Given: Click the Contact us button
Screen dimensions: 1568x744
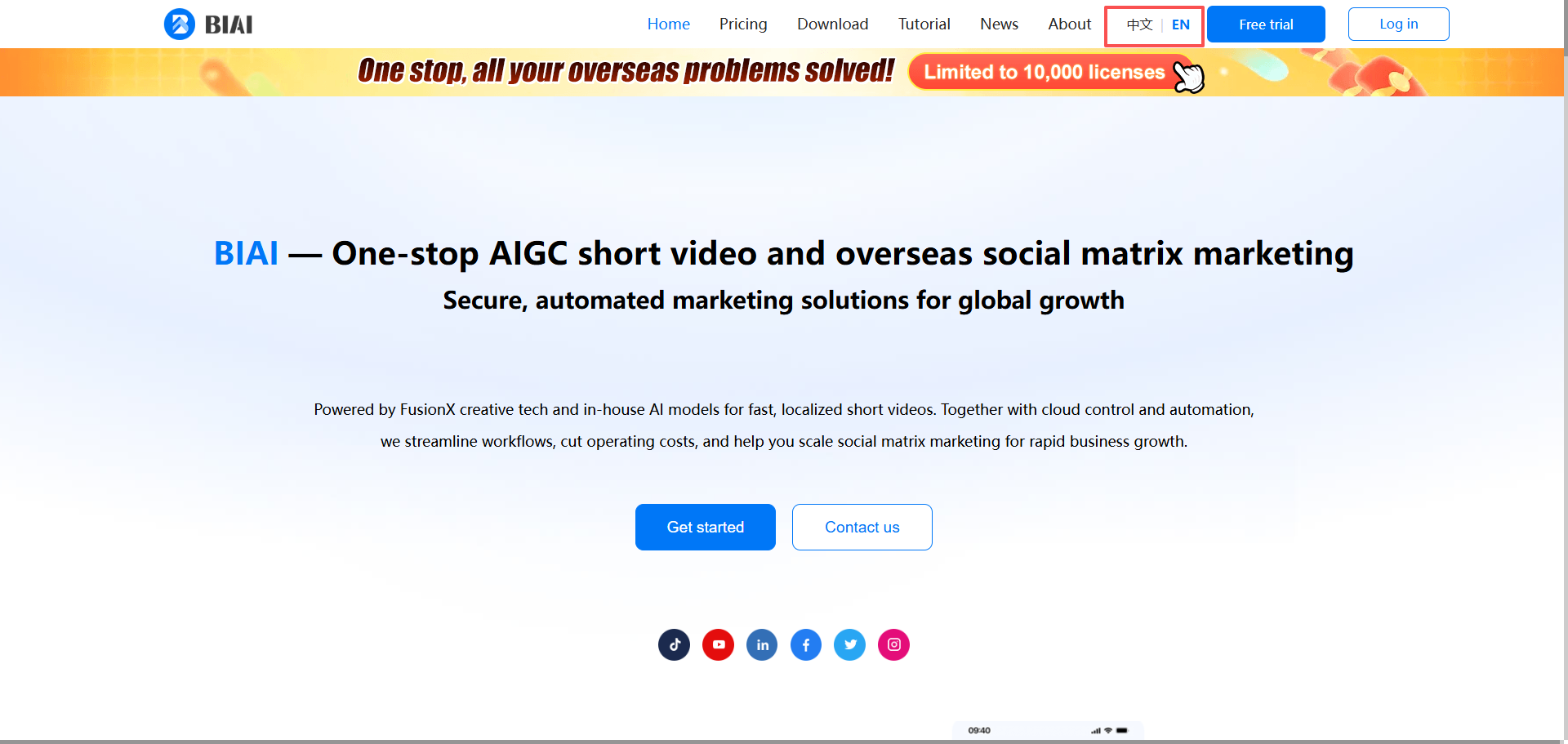Looking at the screenshot, I should [x=862, y=527].
